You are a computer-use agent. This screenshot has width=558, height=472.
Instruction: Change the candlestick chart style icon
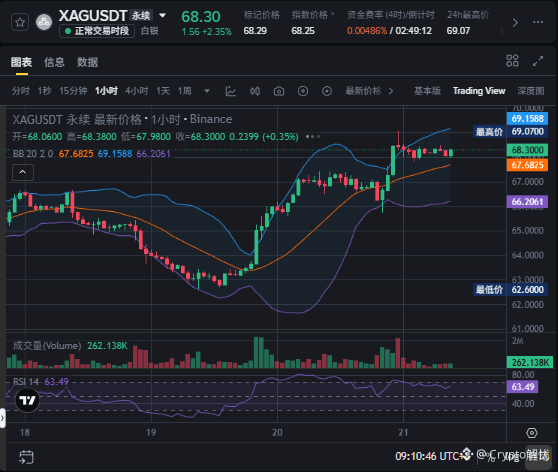(255, 91)
